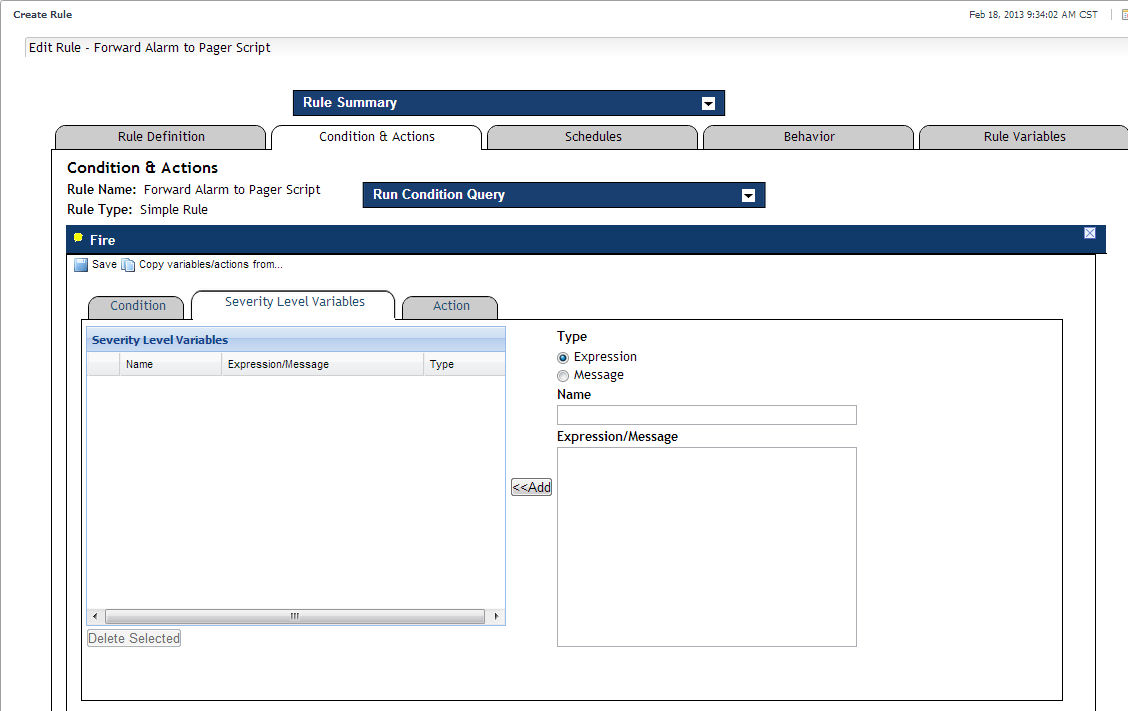
Task: Click the yellow Fire severity icon
Action: point(79,238)
